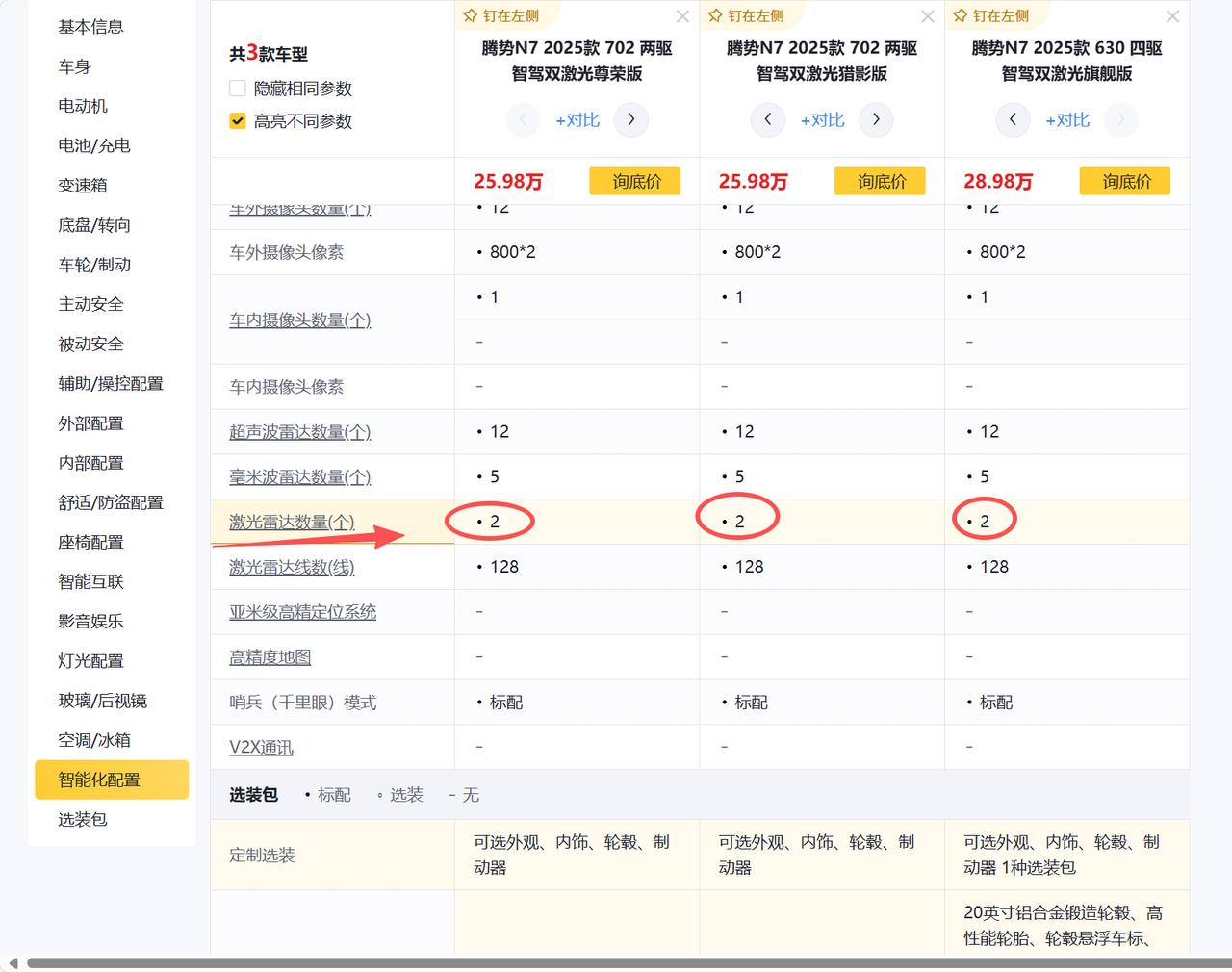Jump to the 基本信息 section

coord(90,27)
